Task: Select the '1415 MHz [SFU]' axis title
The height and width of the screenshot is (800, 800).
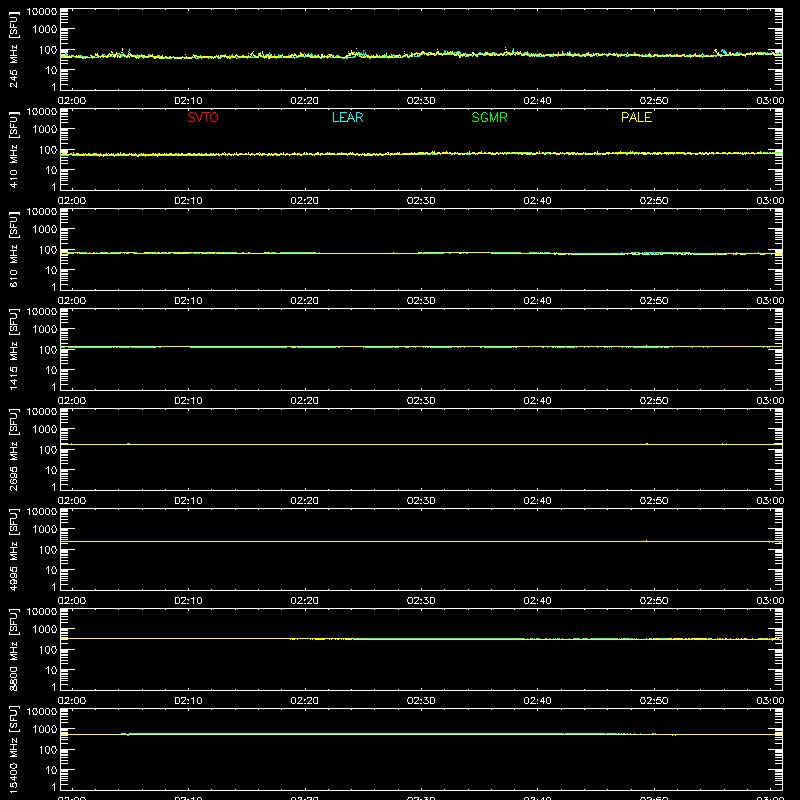Action: coord(13,349)
